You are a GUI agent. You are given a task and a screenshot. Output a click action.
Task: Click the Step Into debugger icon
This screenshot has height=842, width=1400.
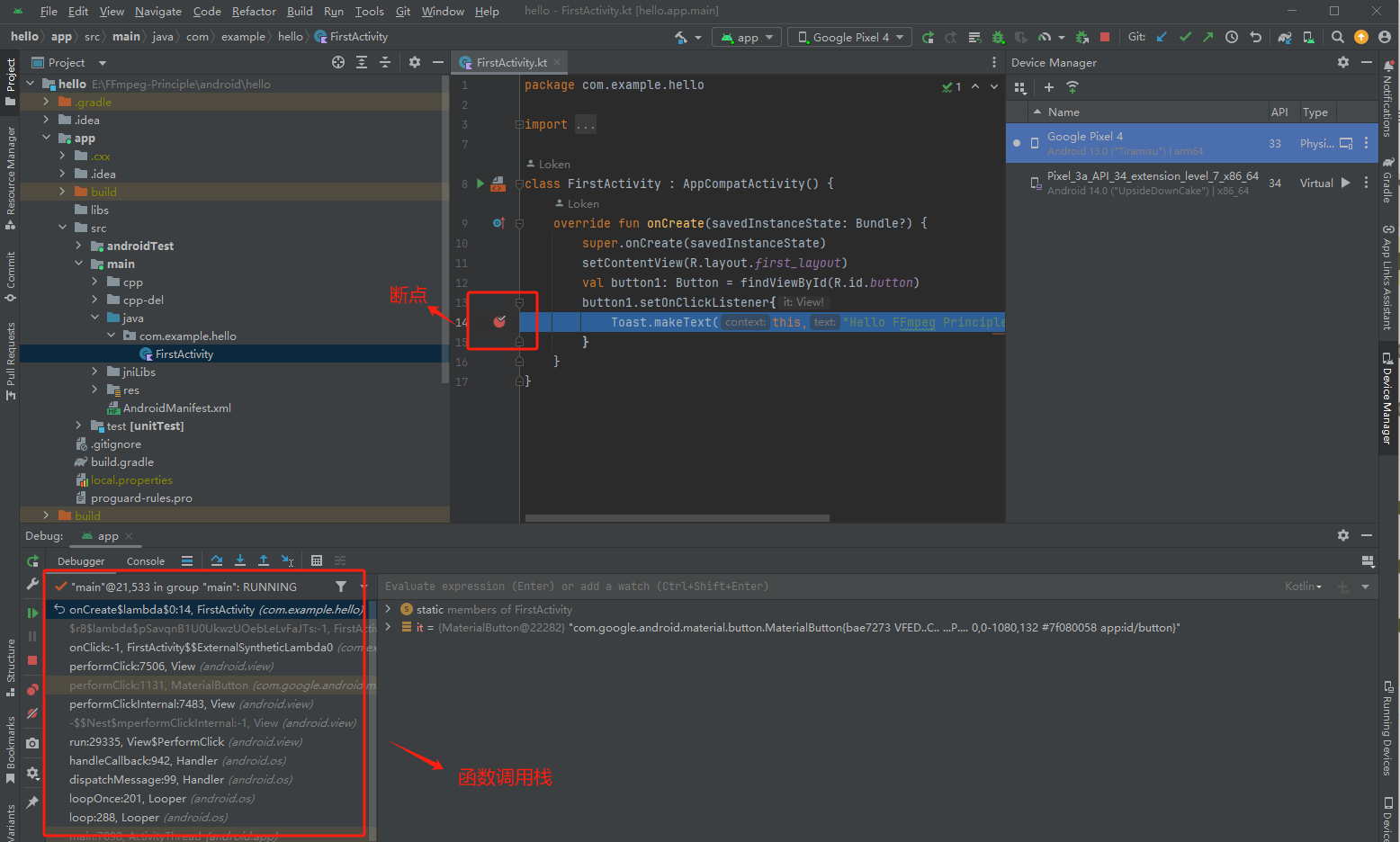pos(240,560)
